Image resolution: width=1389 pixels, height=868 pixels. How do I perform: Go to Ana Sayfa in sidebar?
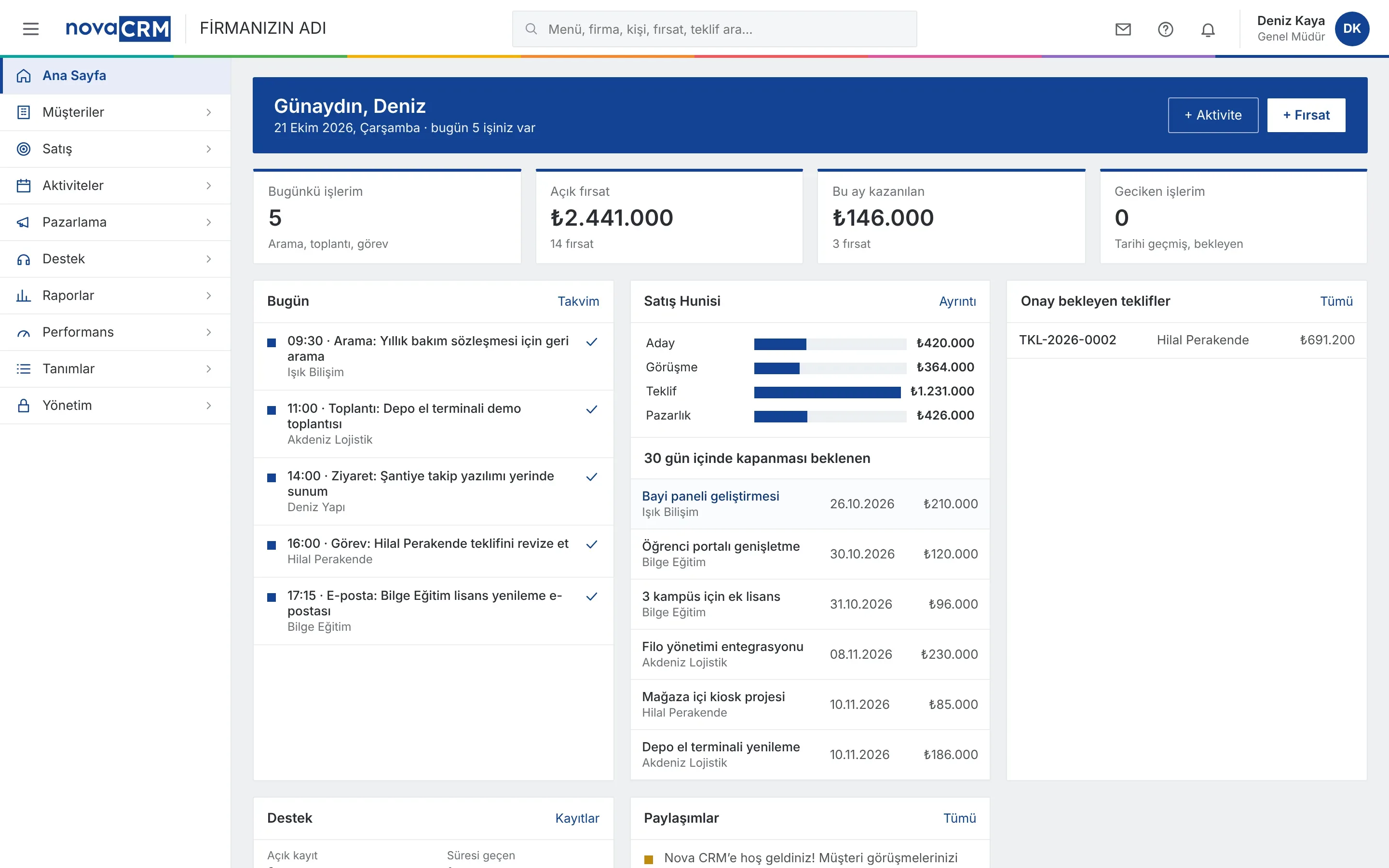tap(115, 76)
